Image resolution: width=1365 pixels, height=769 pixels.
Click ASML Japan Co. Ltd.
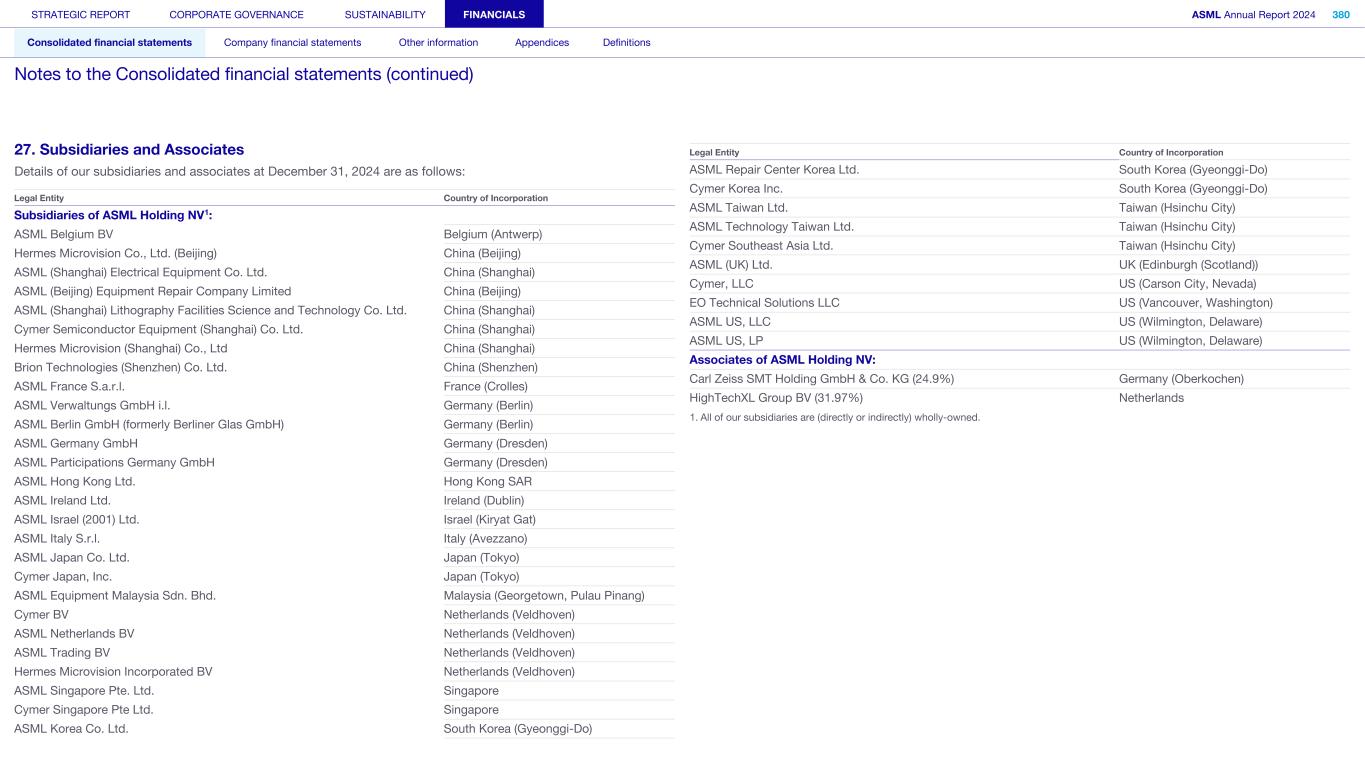[x=72, y=557]
